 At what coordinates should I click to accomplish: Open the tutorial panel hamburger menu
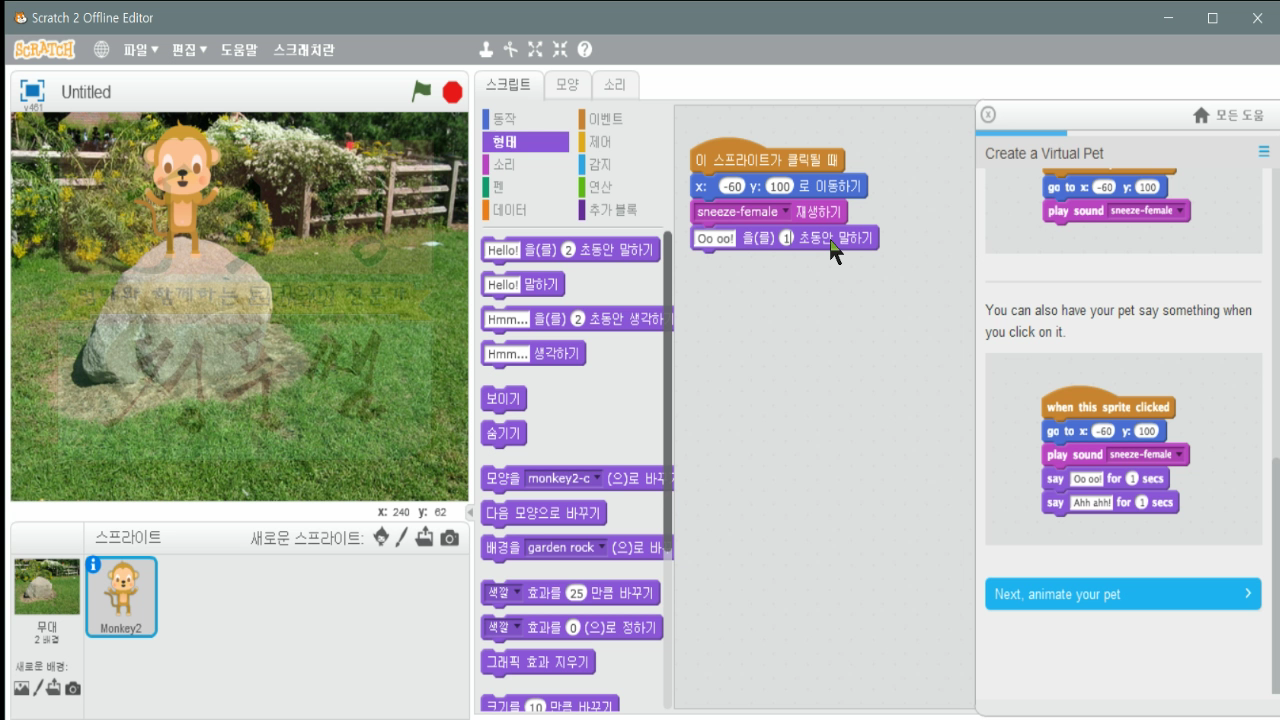[1263, 152]
